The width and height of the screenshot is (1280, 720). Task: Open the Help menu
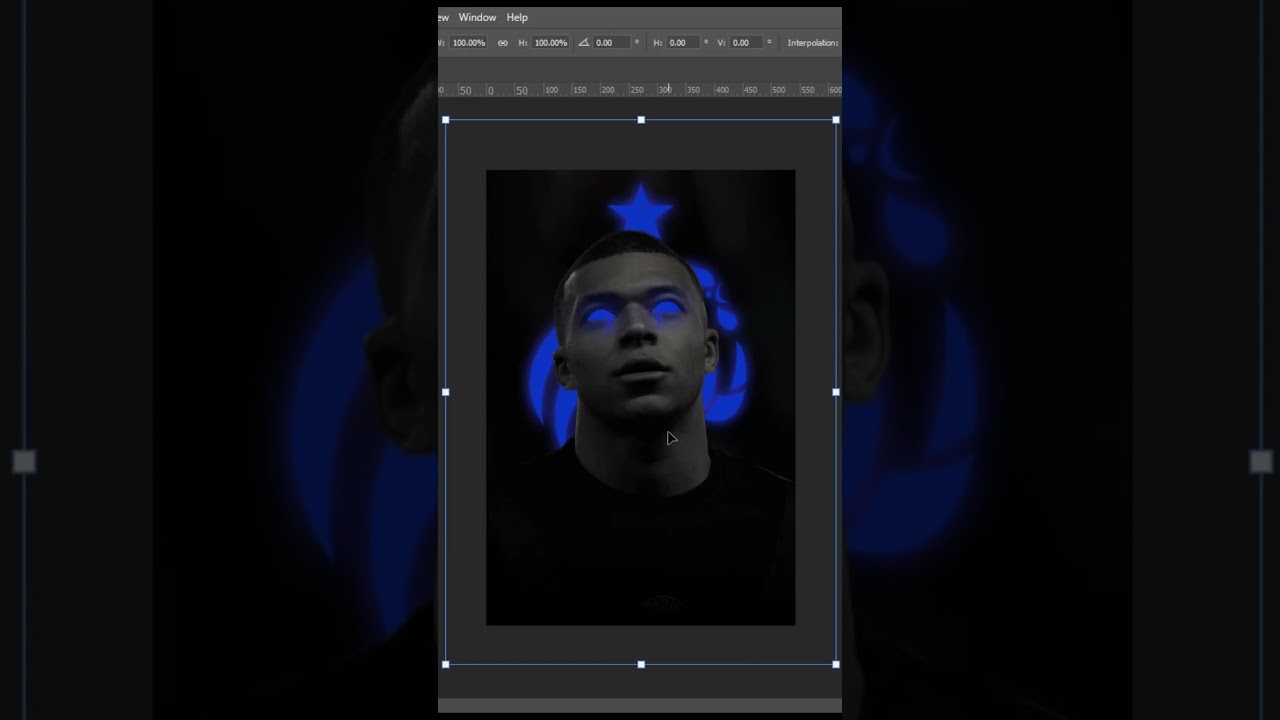pos(517,17)
